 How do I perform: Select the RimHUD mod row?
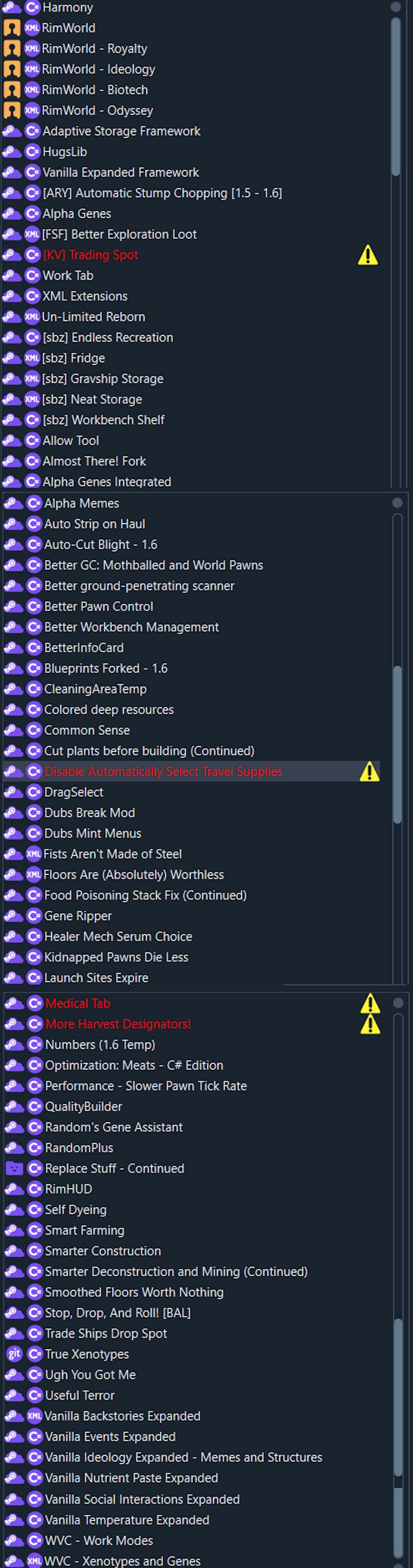coord(69,1189)
